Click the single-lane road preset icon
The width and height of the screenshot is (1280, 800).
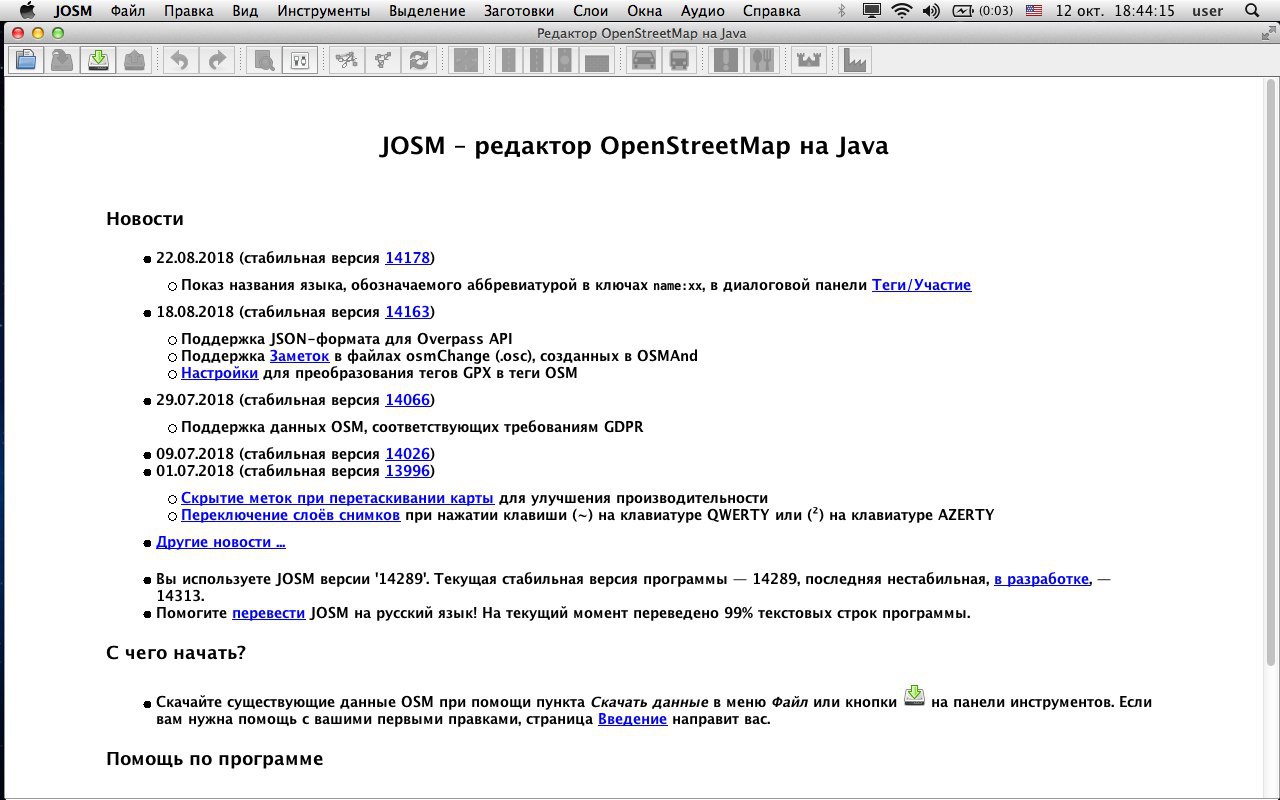[x=509, y=61]
